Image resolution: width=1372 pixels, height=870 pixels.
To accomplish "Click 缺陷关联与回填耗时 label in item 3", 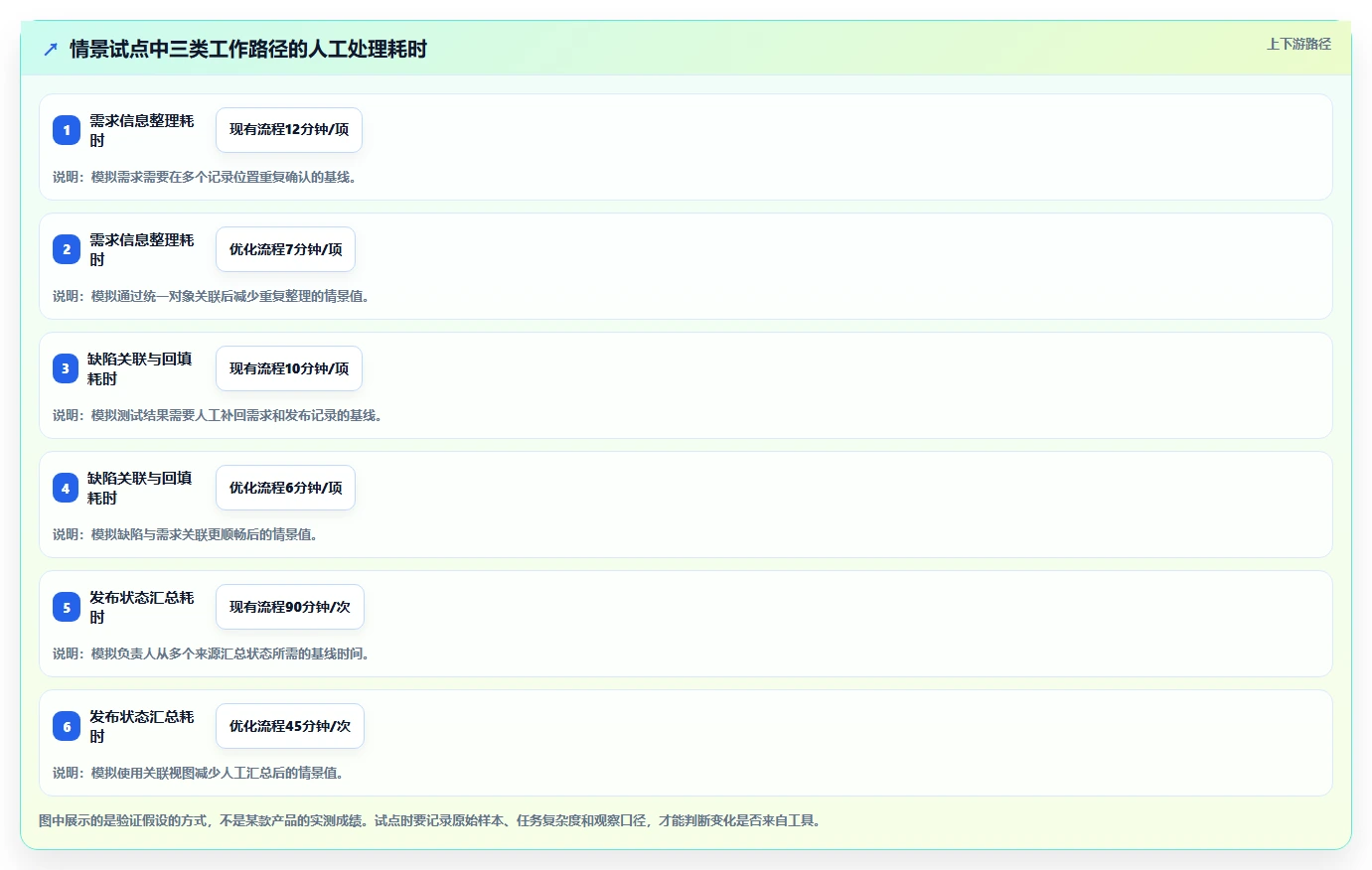I will coord(140,368).
